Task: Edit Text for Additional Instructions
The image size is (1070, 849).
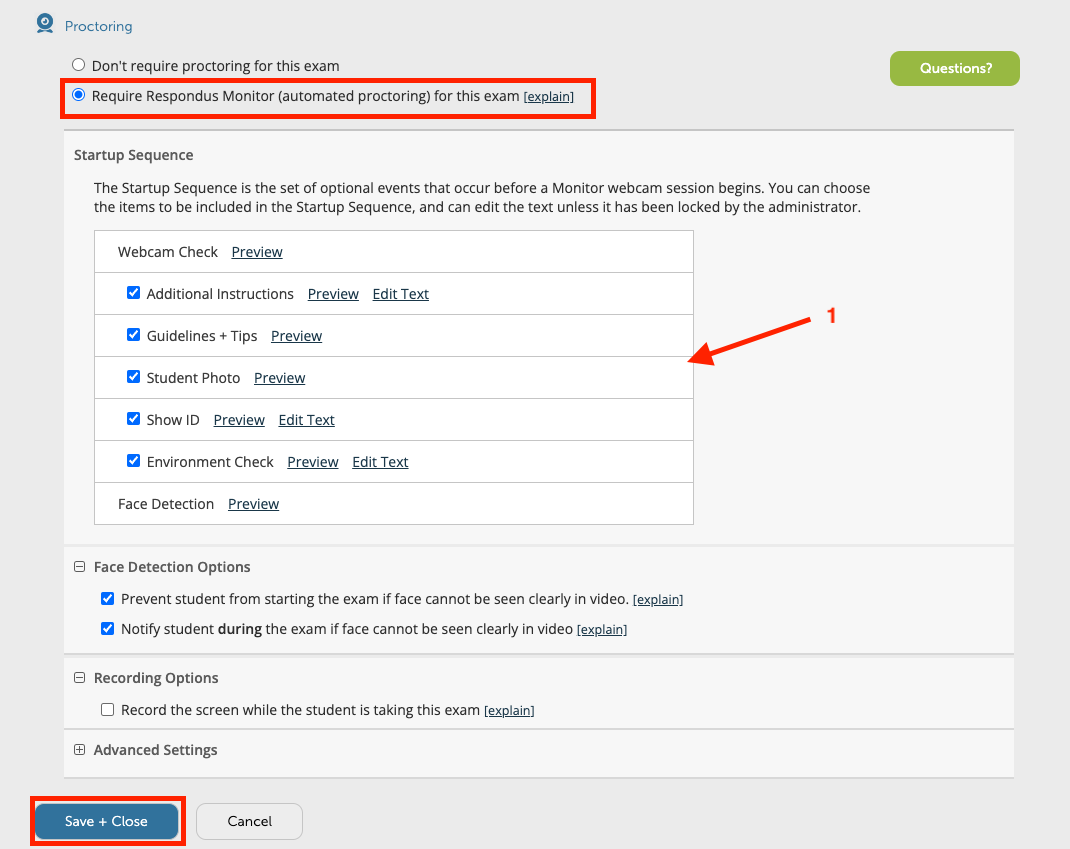Action: (401, 294)
